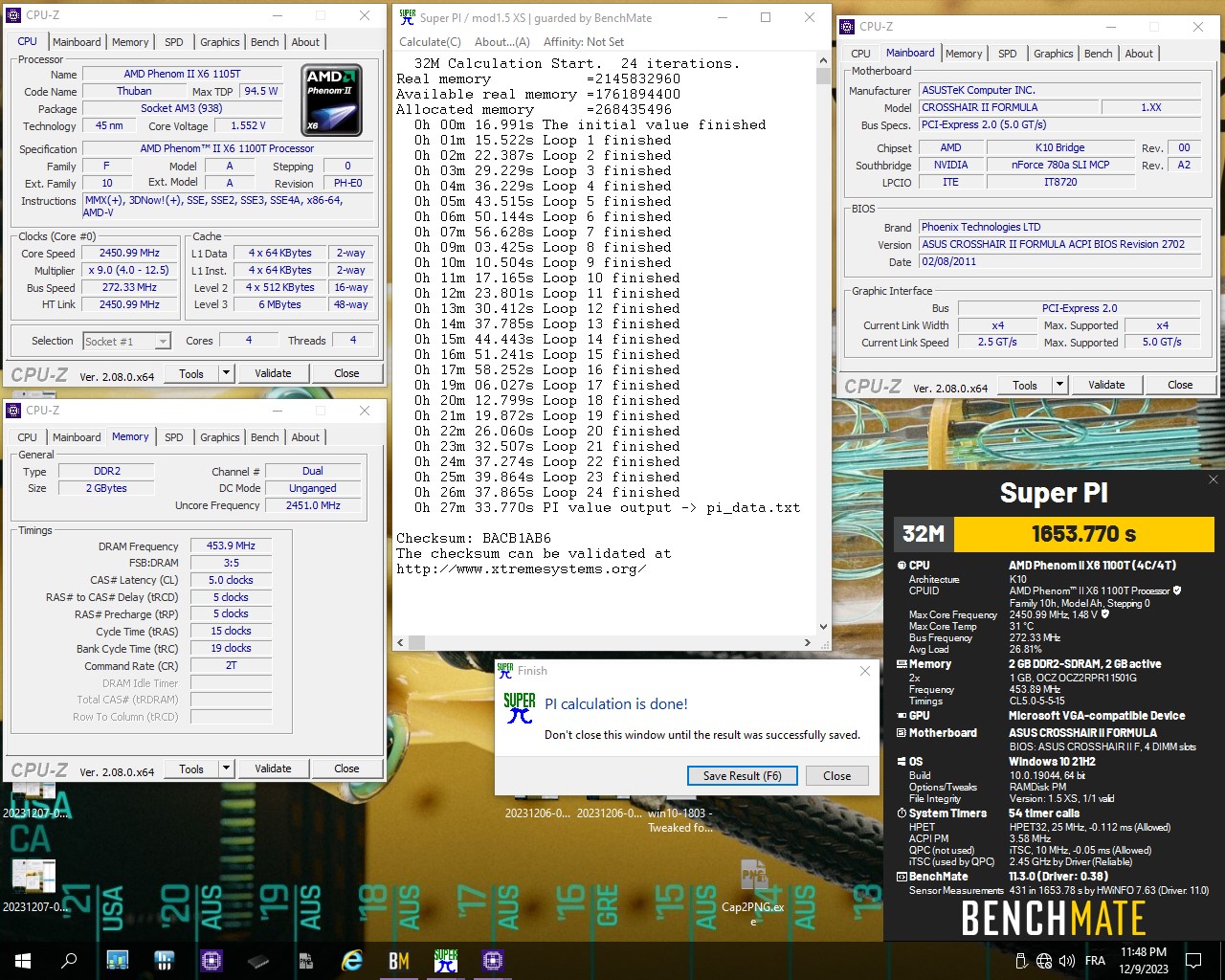Click the OS Windows icon in BenchMate panel
This screenshot has height=980, width=1225.
(902, 762)
